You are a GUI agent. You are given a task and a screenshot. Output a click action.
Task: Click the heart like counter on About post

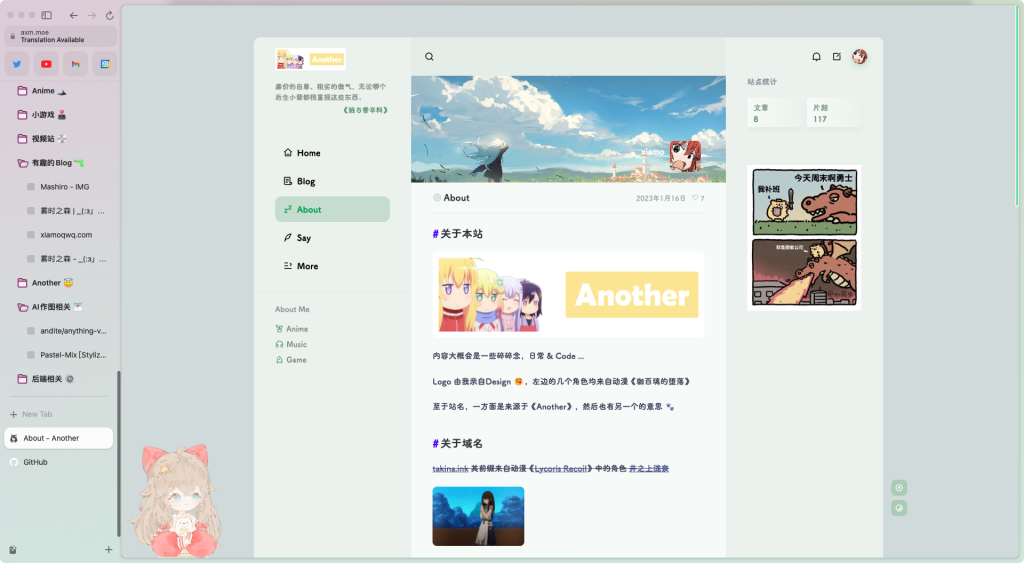[x=698, y=198]
